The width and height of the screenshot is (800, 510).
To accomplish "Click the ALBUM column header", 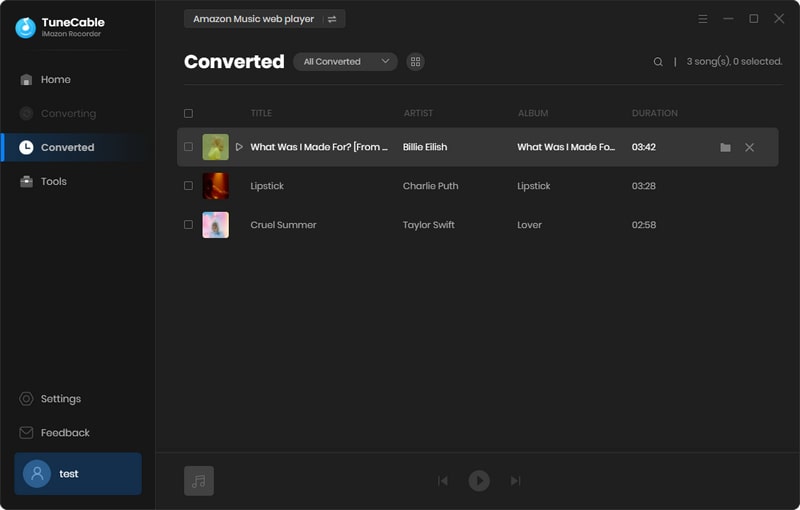I will (533, 113).
